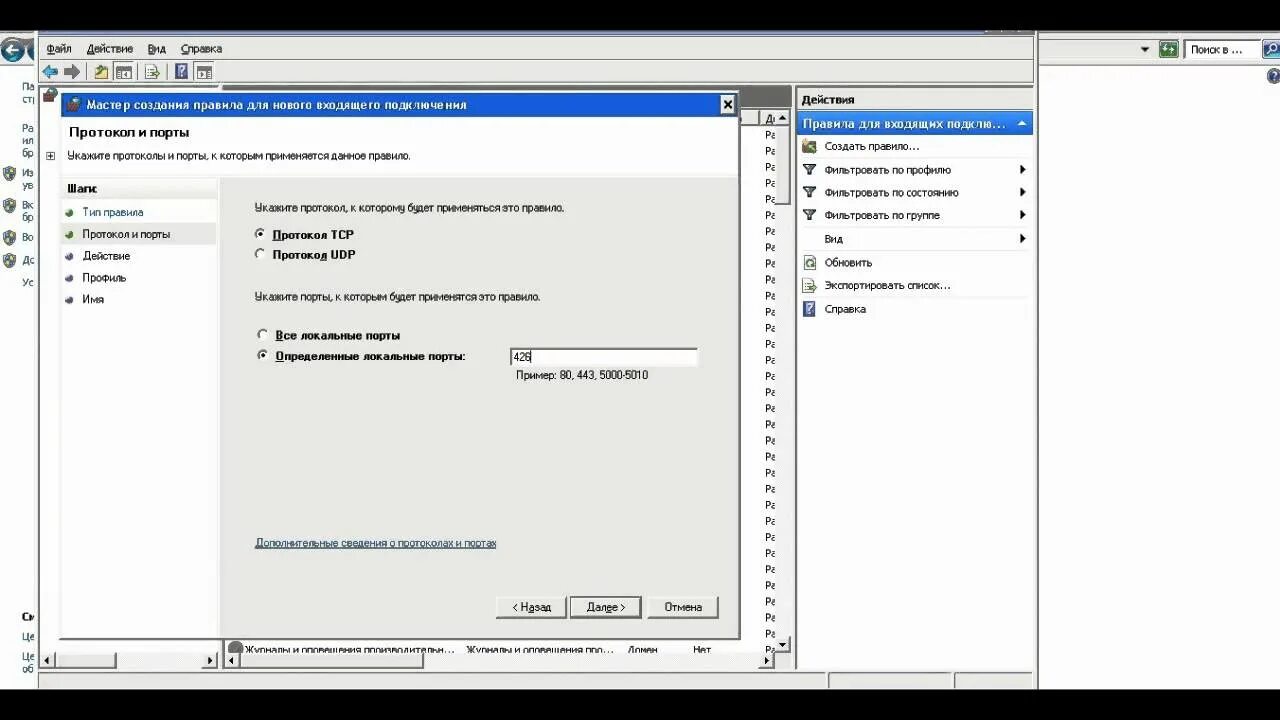Select the Тип правила wizard step
The width and height of the screenshot is (1280, 720).
pyautogui.click(x=113, y=212)
